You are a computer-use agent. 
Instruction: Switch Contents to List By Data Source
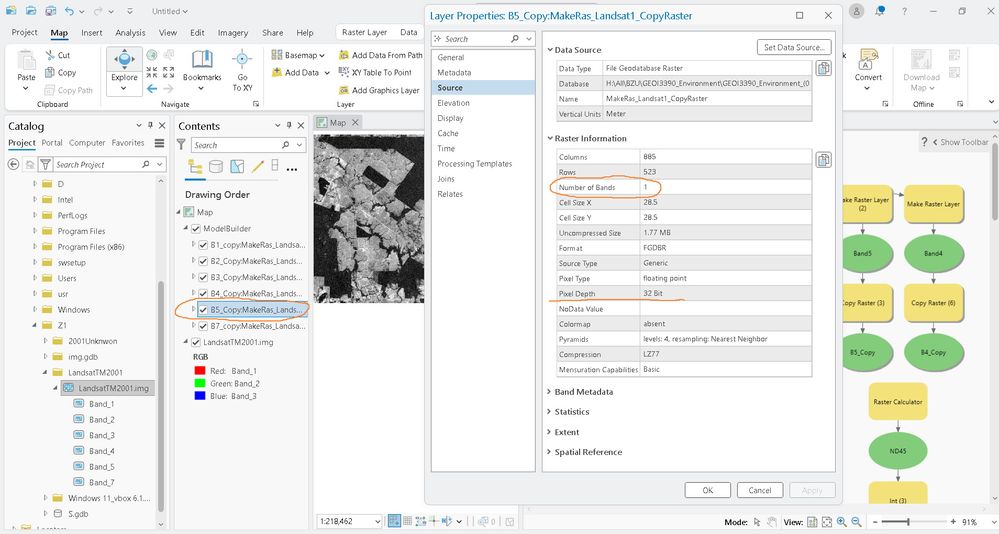pos(216,167)
